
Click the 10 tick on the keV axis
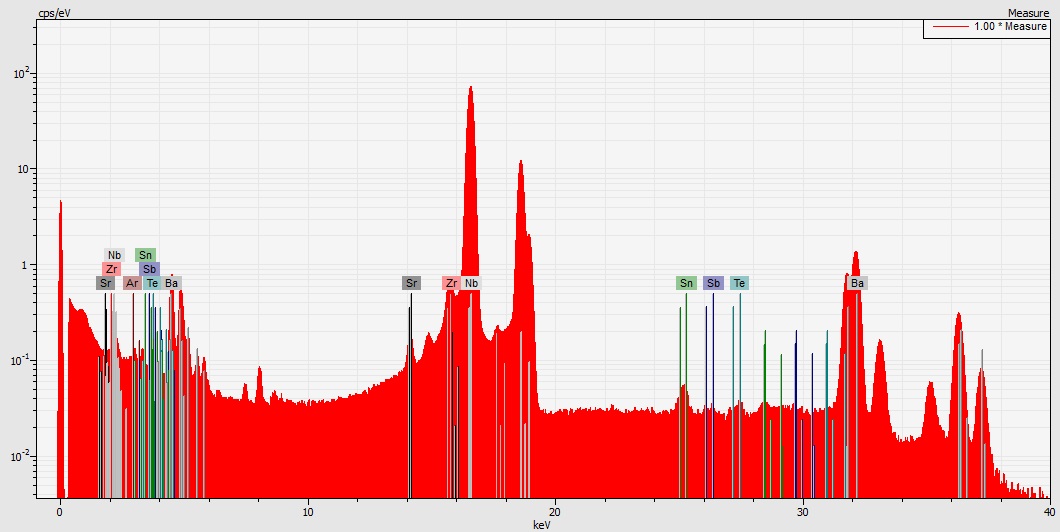(x=308, y=512)
